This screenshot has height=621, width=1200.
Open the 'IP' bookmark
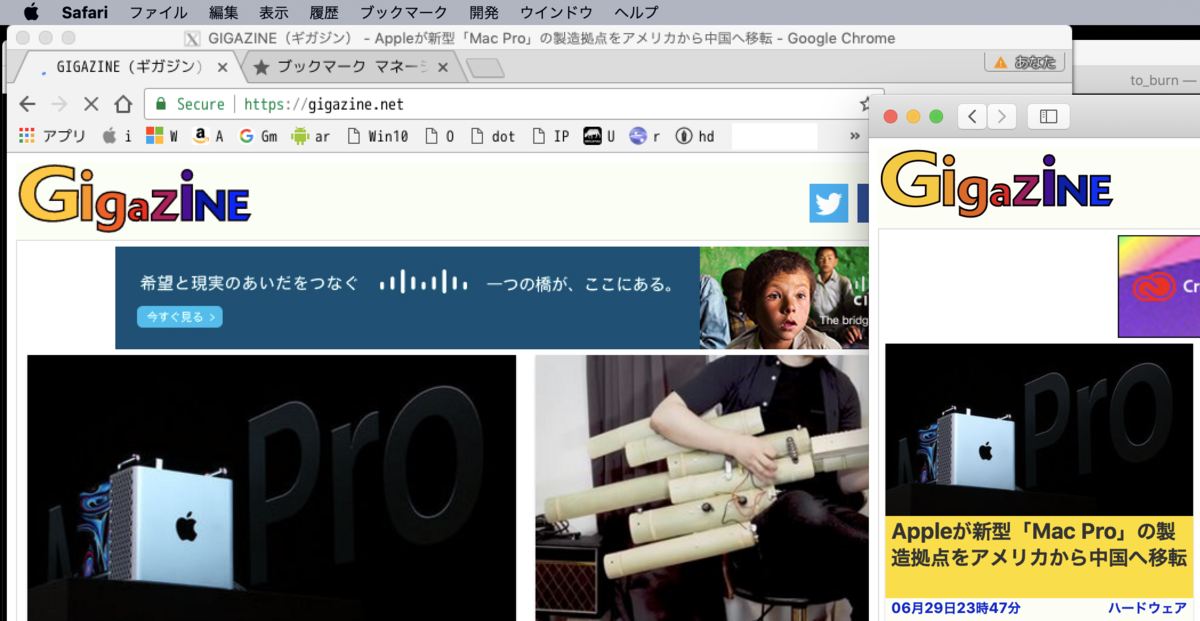551,136
